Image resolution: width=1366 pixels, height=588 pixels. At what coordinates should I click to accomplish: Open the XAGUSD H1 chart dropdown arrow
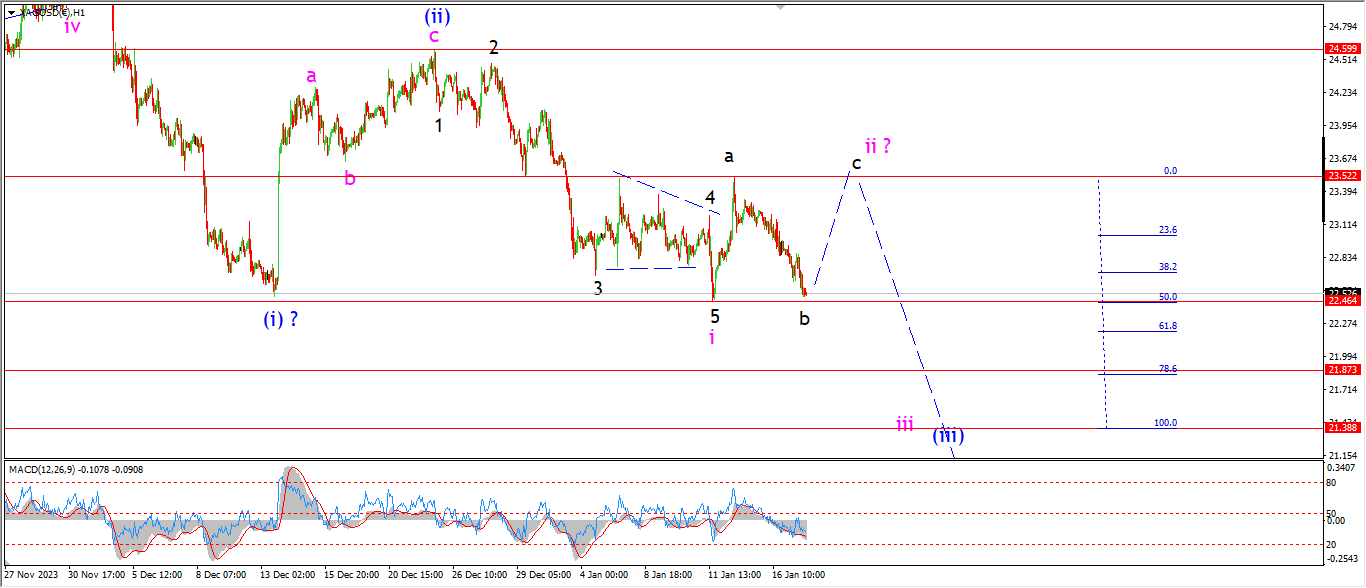pos(12,12)
